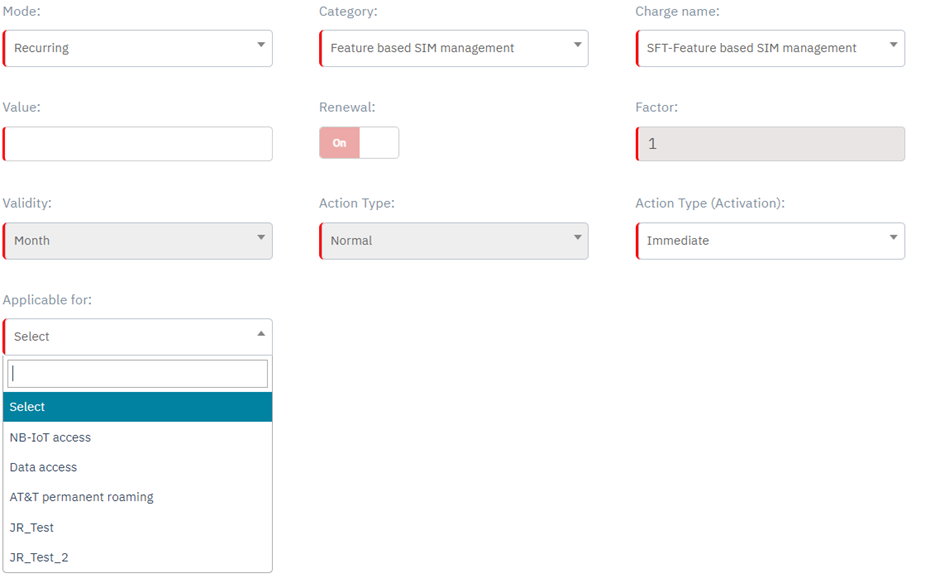Screen dimensions: 940x578
Task: Click the dropdown search box
Action: pyautogui.click(x=138, y=374)
